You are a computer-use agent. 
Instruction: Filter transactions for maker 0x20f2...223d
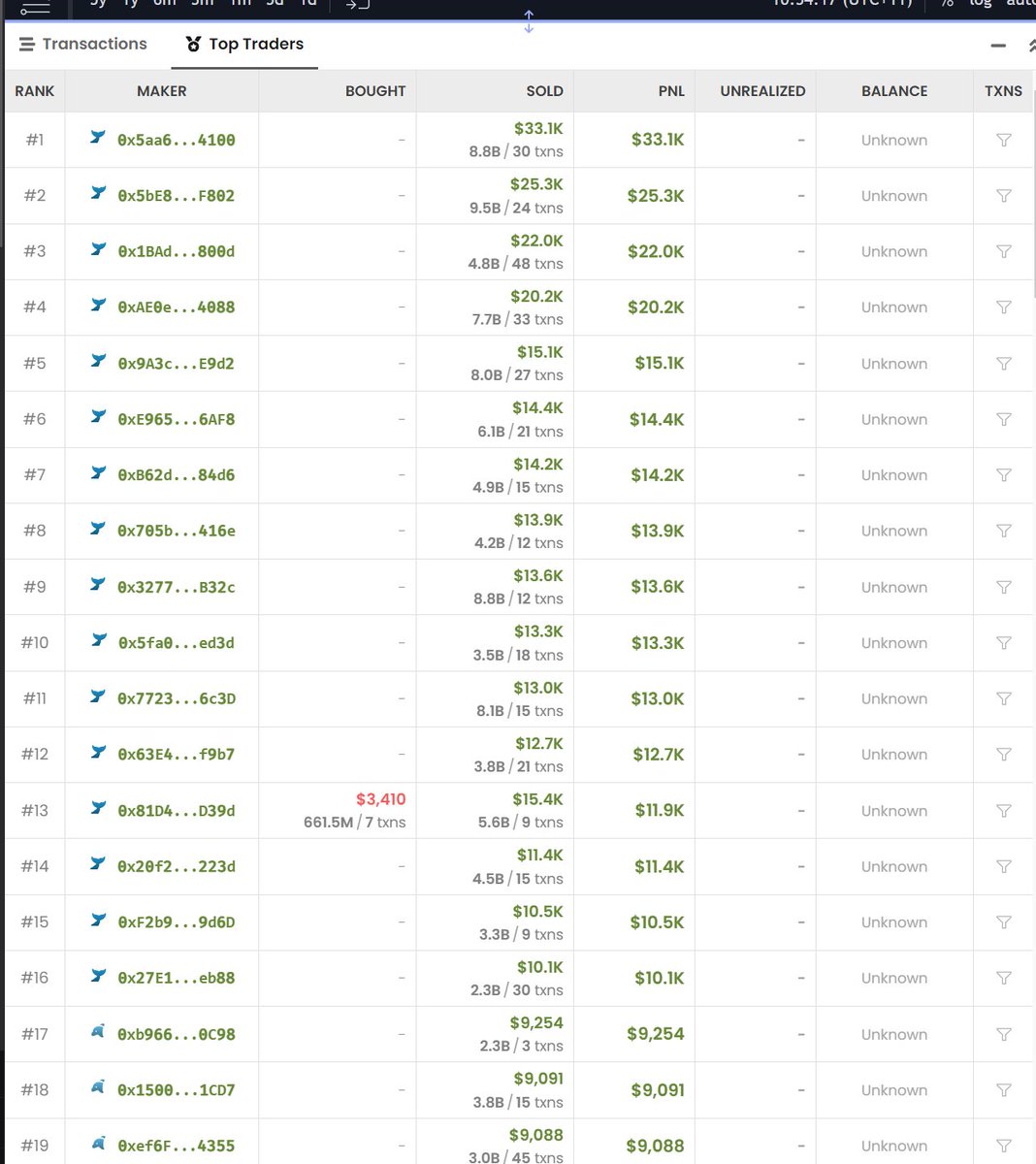(1004, 866)
